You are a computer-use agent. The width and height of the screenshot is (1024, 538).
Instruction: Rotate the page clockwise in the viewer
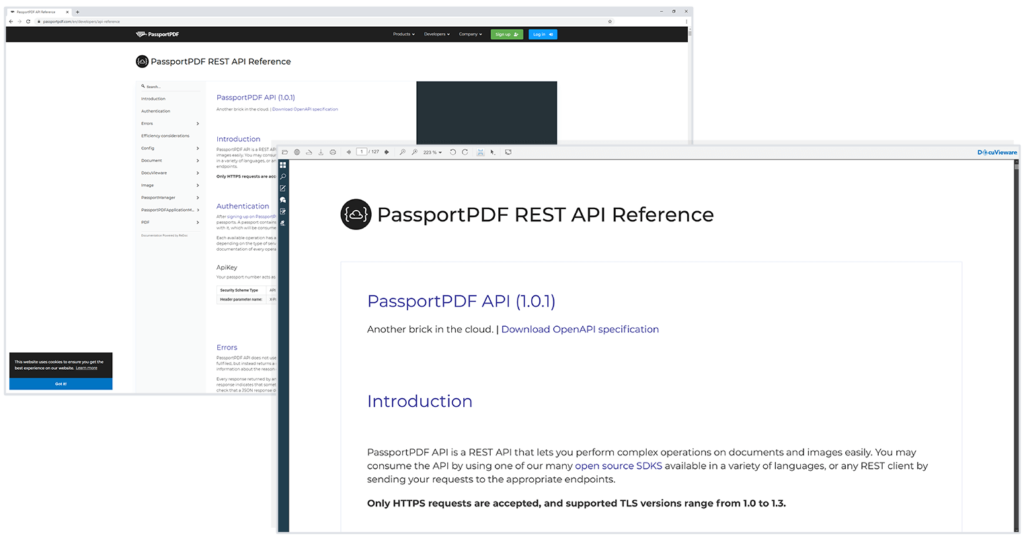tap(465, 152)
